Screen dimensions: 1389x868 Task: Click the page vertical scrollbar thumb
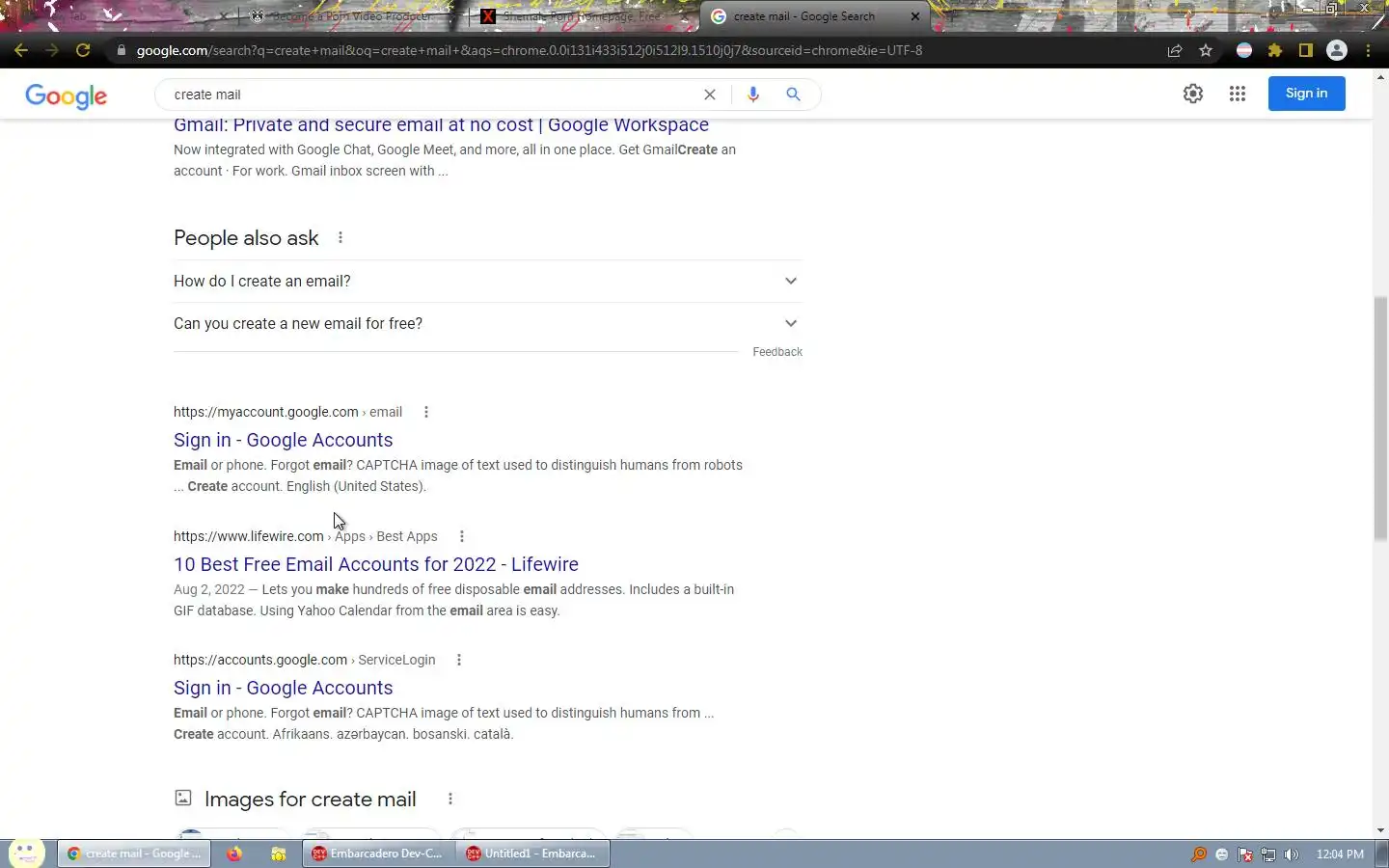pos(1380,418)
